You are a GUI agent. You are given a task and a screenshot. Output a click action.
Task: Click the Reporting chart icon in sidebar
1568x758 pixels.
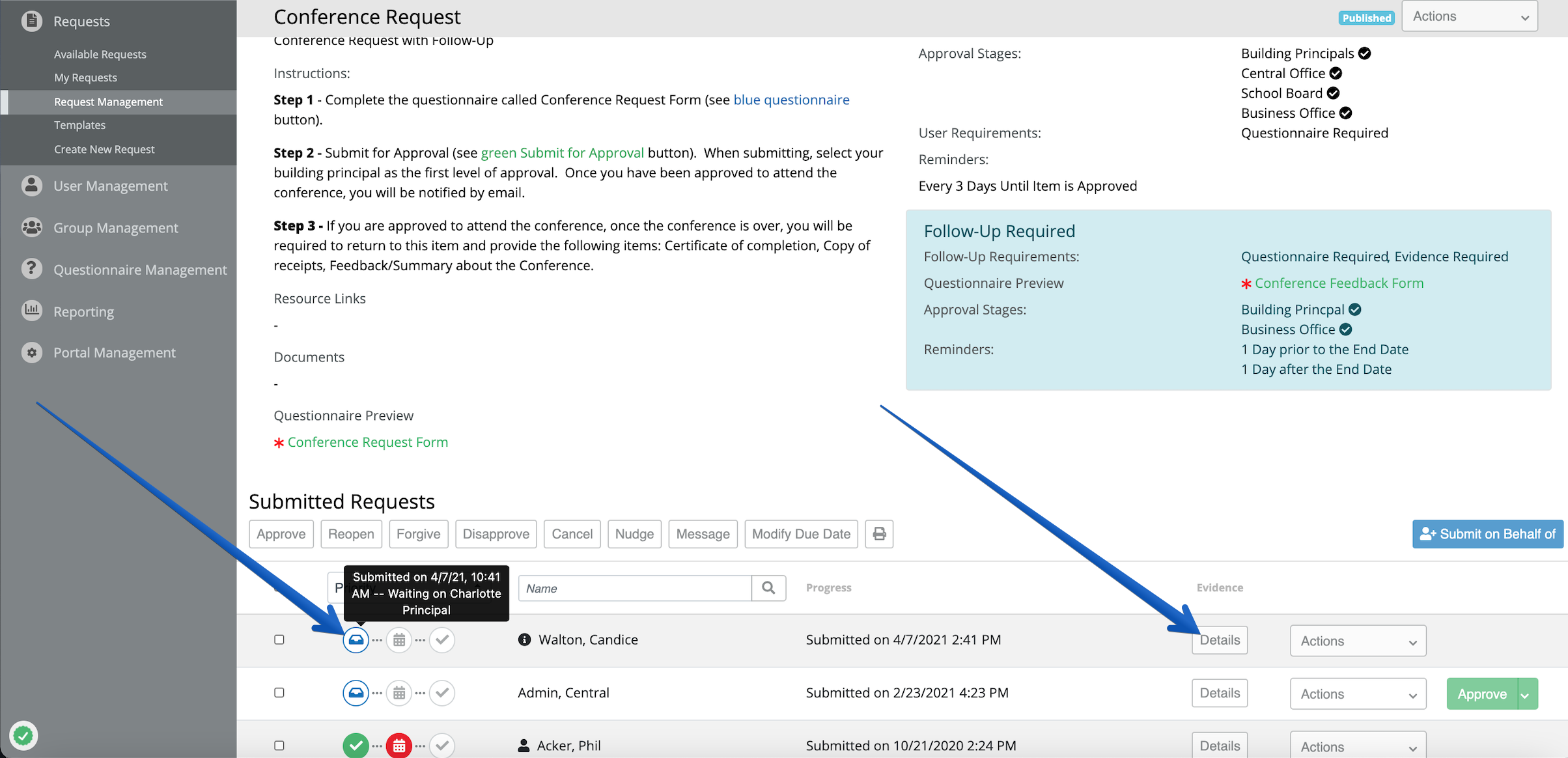pyautogui.click(x=31, y=311)
